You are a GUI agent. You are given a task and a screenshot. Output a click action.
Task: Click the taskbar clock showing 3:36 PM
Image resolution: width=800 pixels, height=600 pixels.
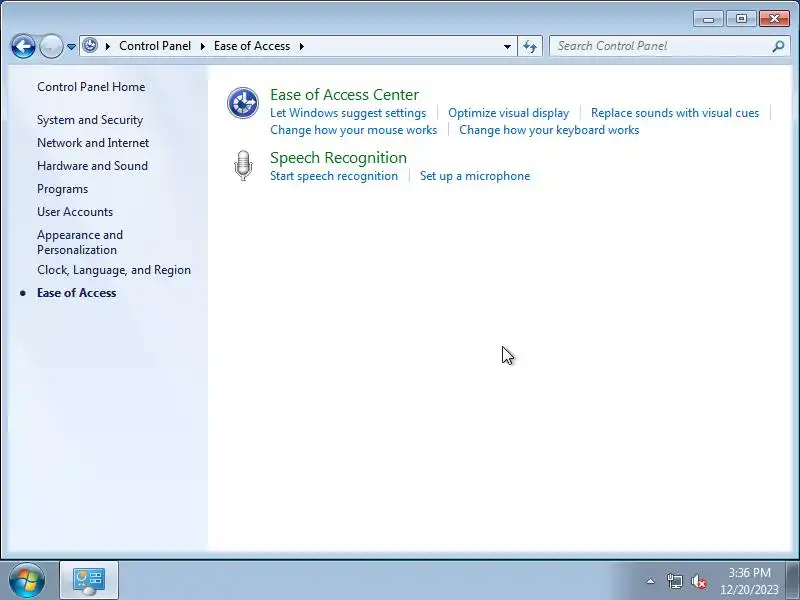point(749,581)
